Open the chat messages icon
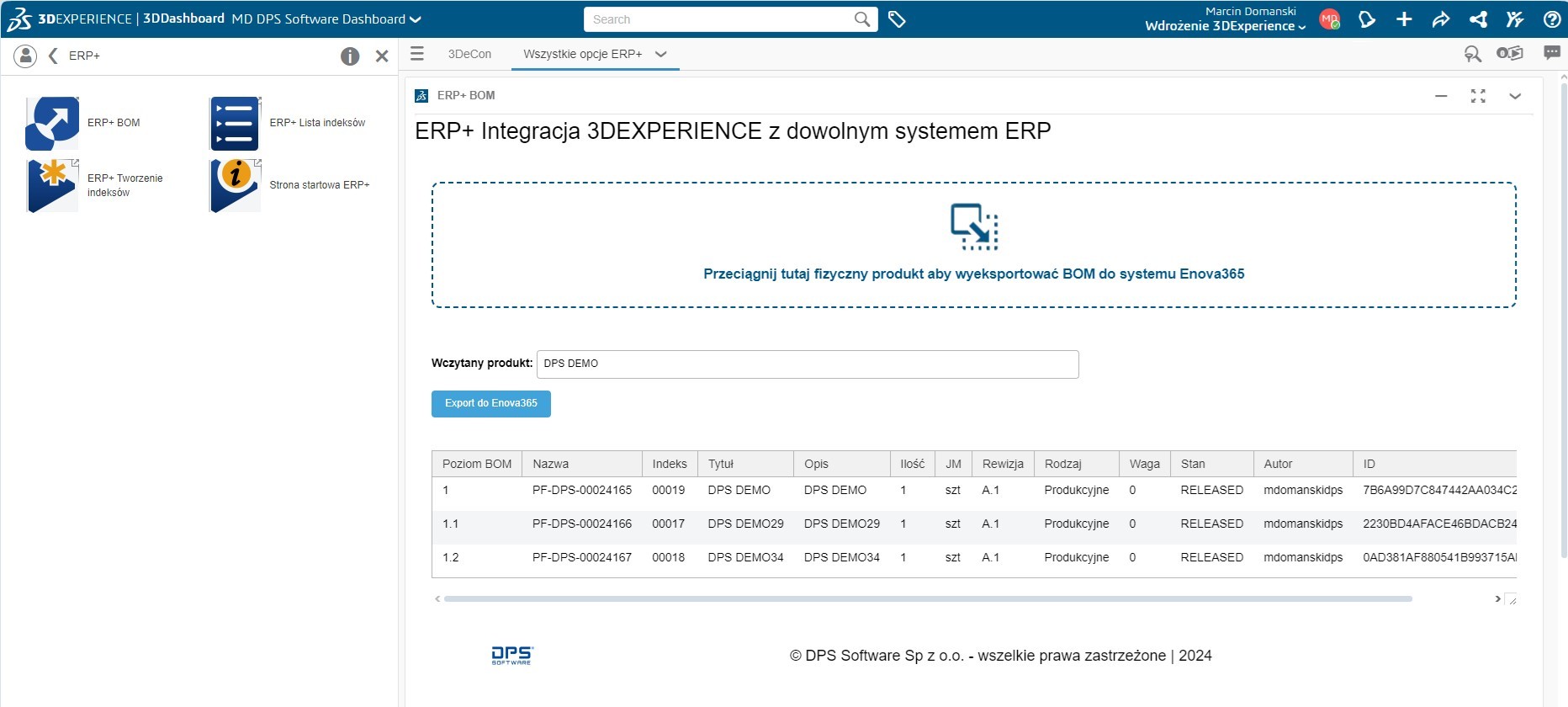 coord(1552,53)
